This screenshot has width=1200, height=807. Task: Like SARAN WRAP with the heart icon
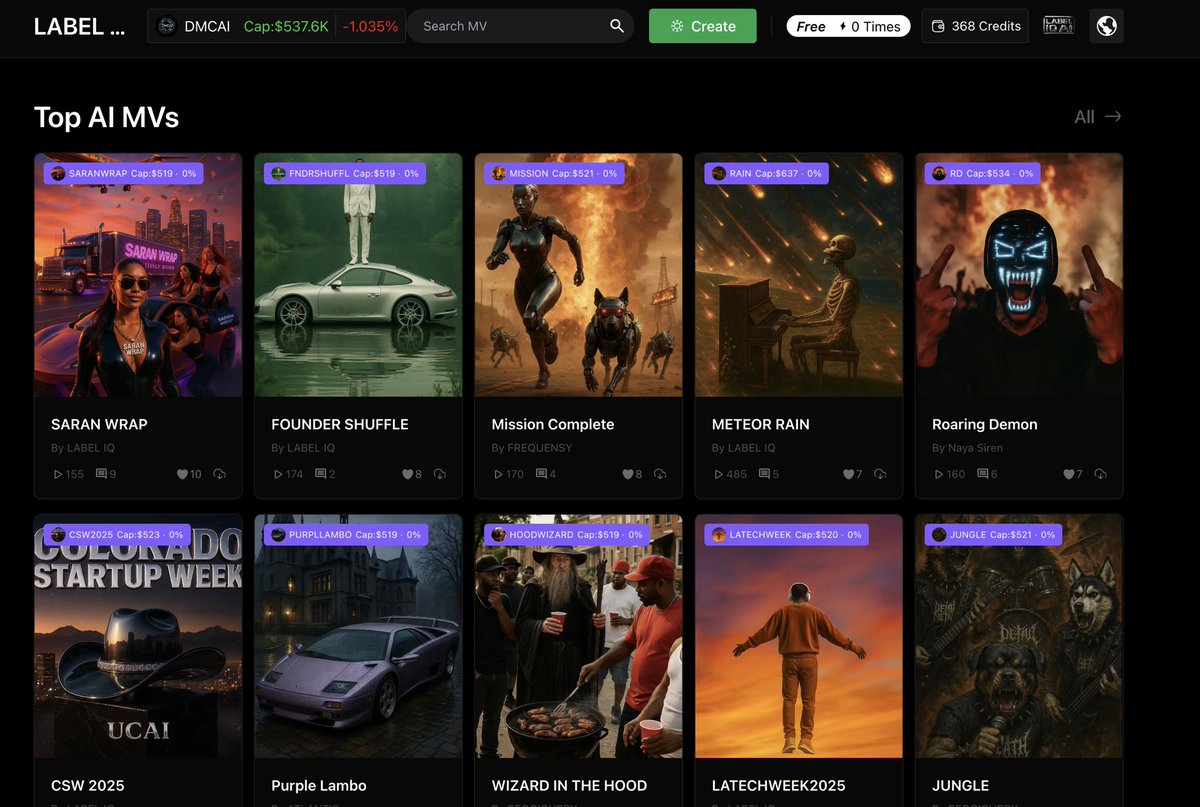coord(182,474)
